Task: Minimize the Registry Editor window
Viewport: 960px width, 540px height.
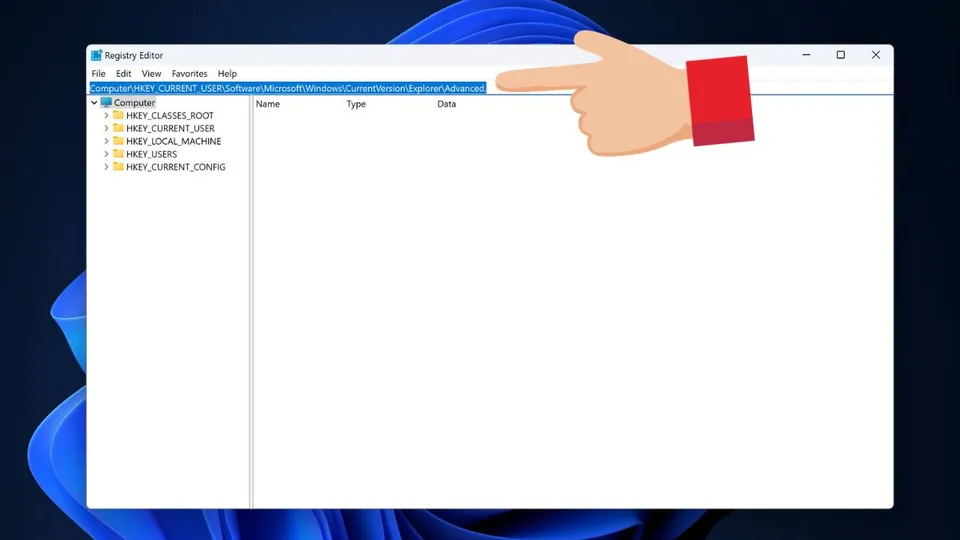Action: (806, 55)
